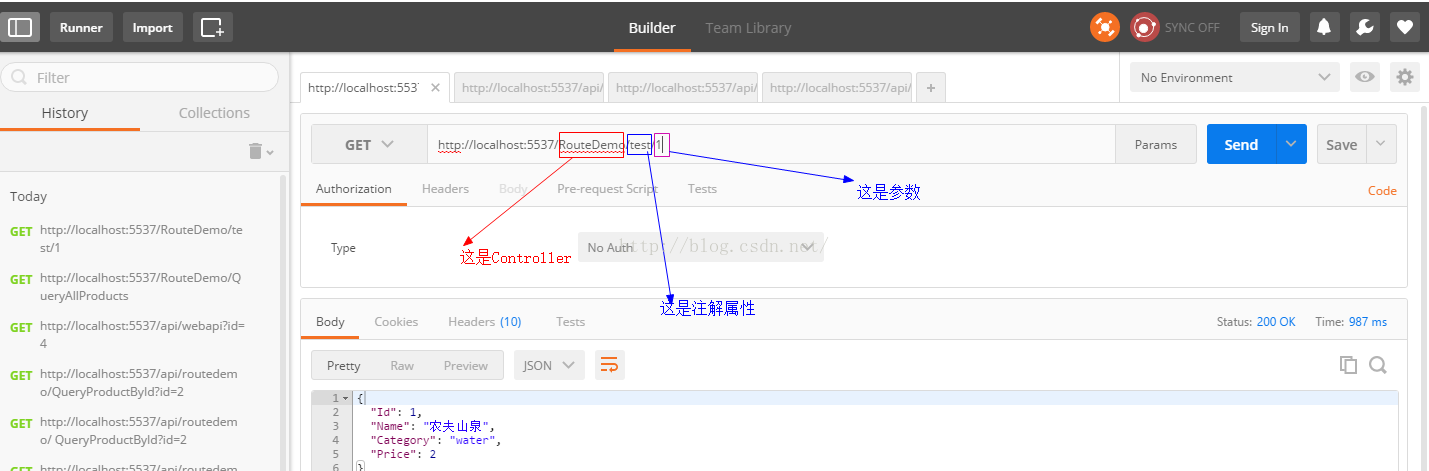The image size is (1429, 471).
Task: Select Pretty response view
Action: coord(343,365)
